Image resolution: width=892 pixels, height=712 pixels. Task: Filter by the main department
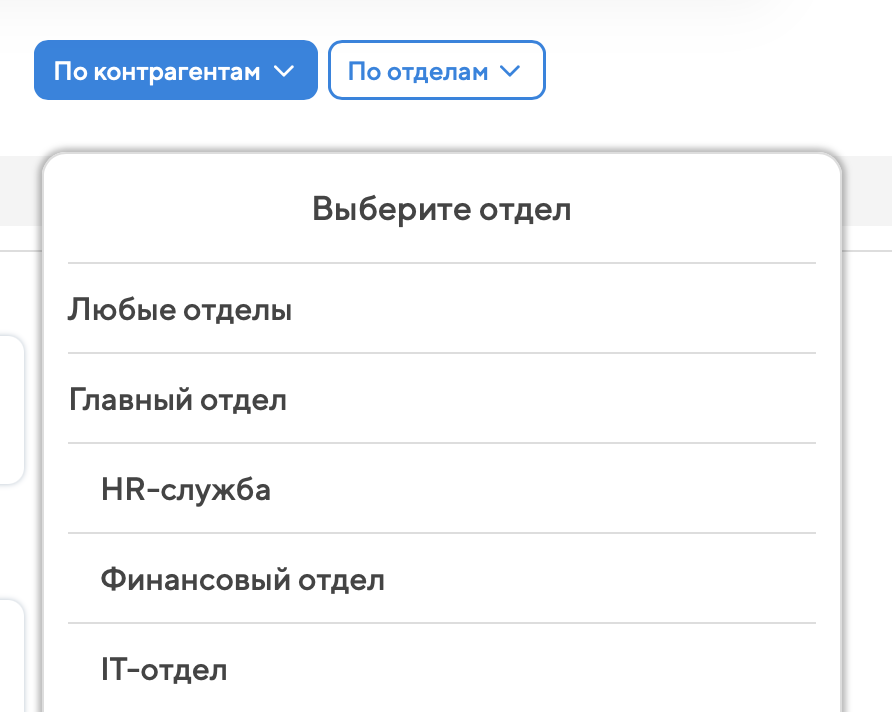pos(178,401)
